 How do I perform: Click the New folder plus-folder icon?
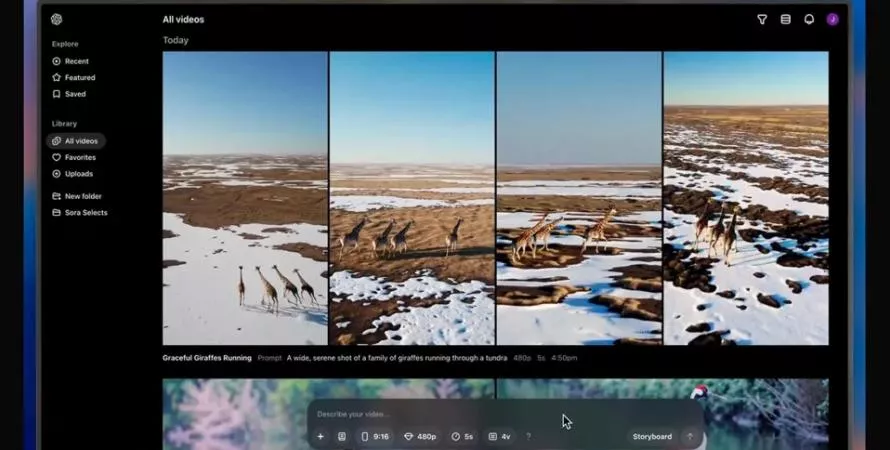(56, 196)
